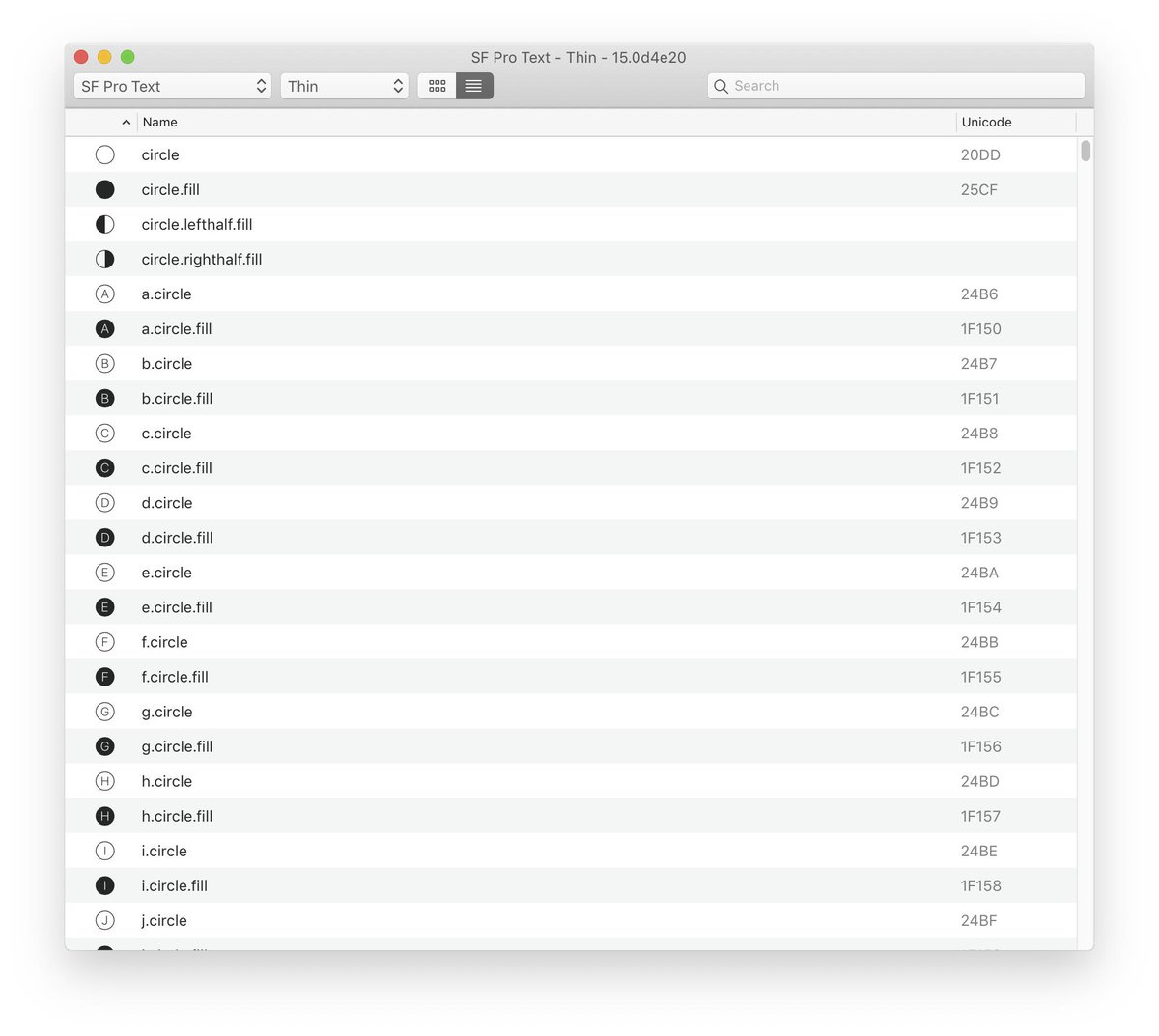The image size is (1159, 1036).
Task: Click the 'circle.fill' name text
Action: 171,189
